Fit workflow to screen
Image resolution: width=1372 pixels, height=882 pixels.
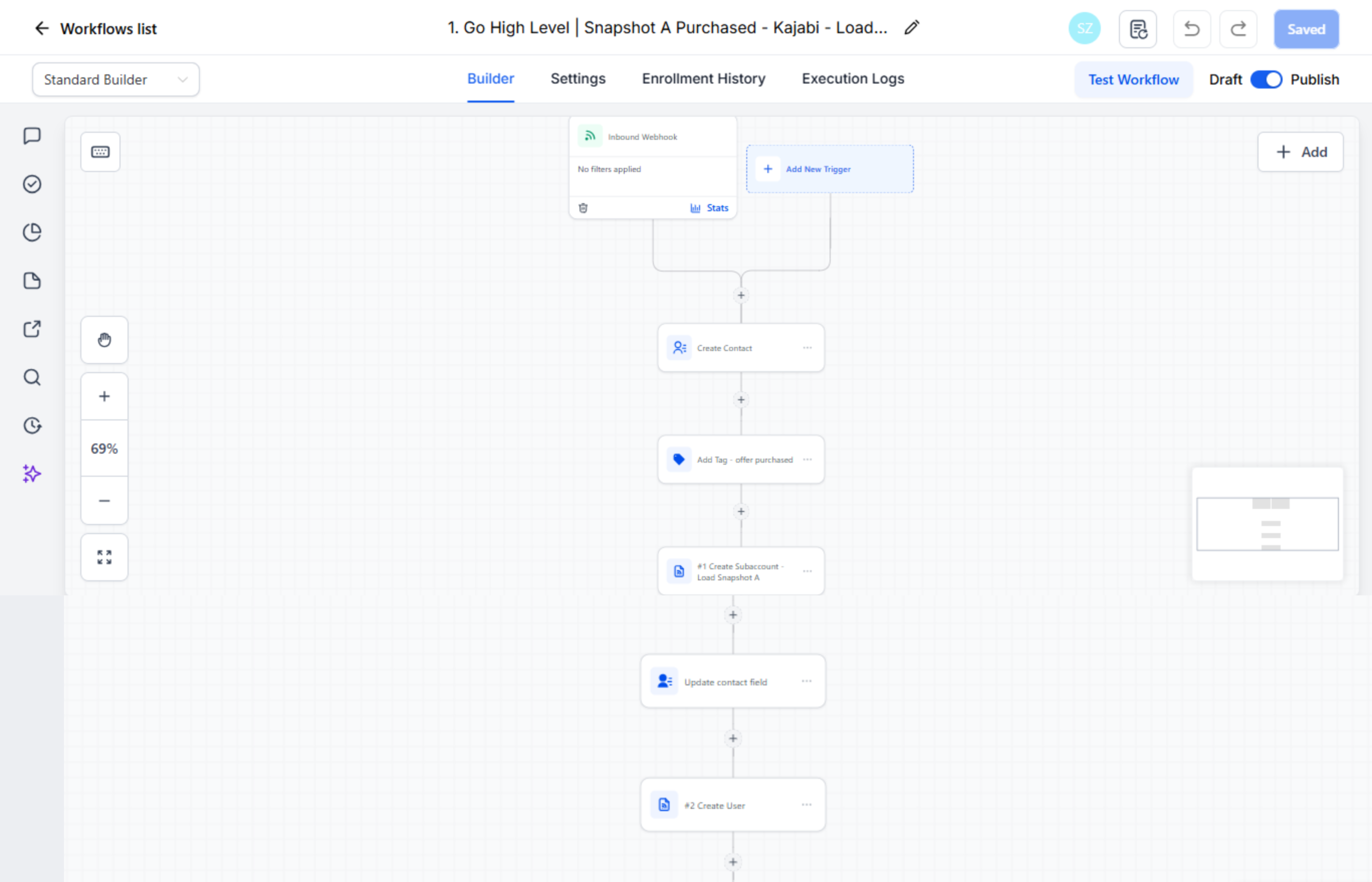tap(105, 557)
